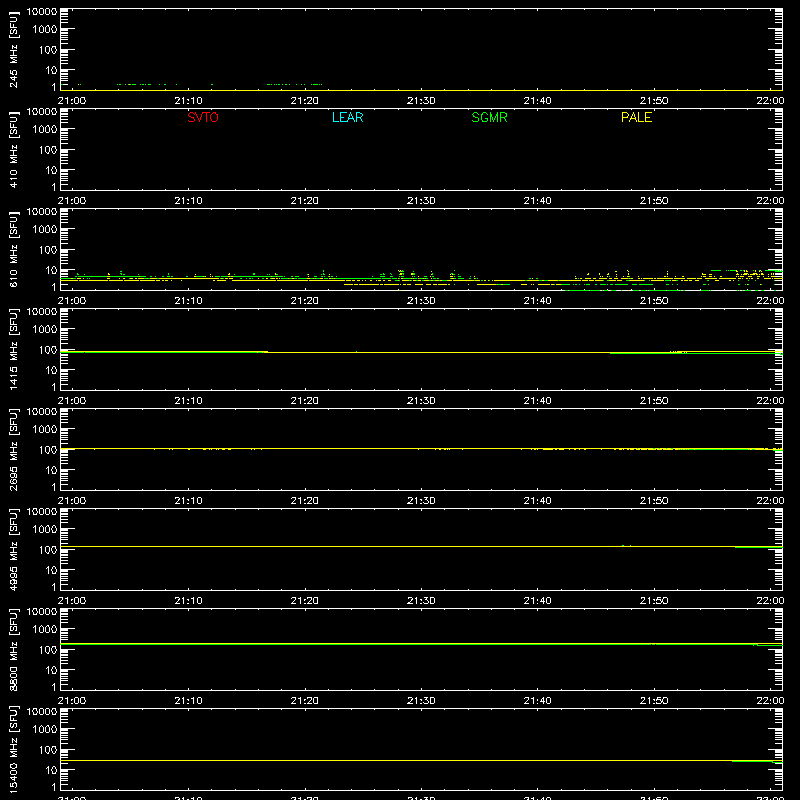Click the red SVTO station legend label
Image resolution: width=800 pixels, height=800 pixels.
click(203, 117)
